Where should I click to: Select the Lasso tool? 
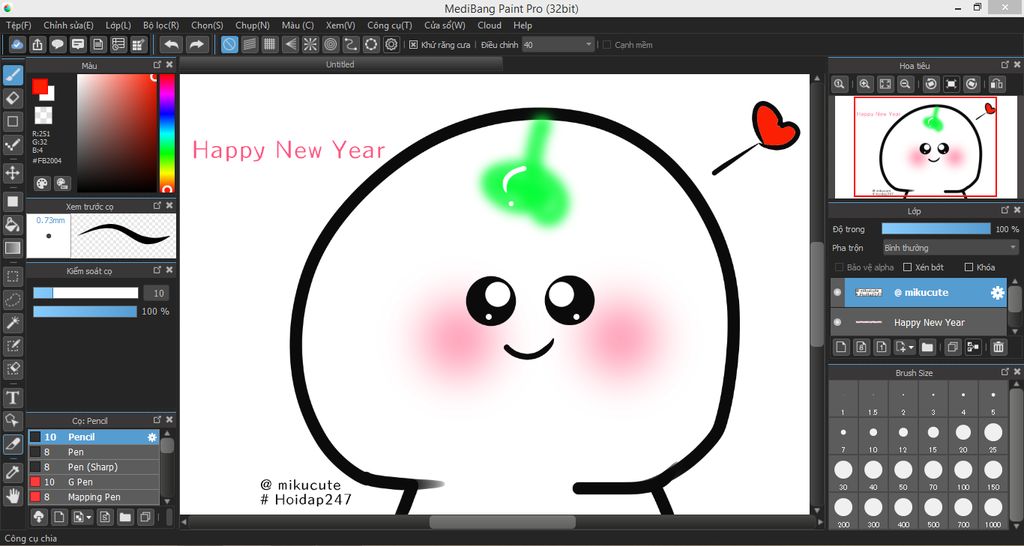pos(12,299)
